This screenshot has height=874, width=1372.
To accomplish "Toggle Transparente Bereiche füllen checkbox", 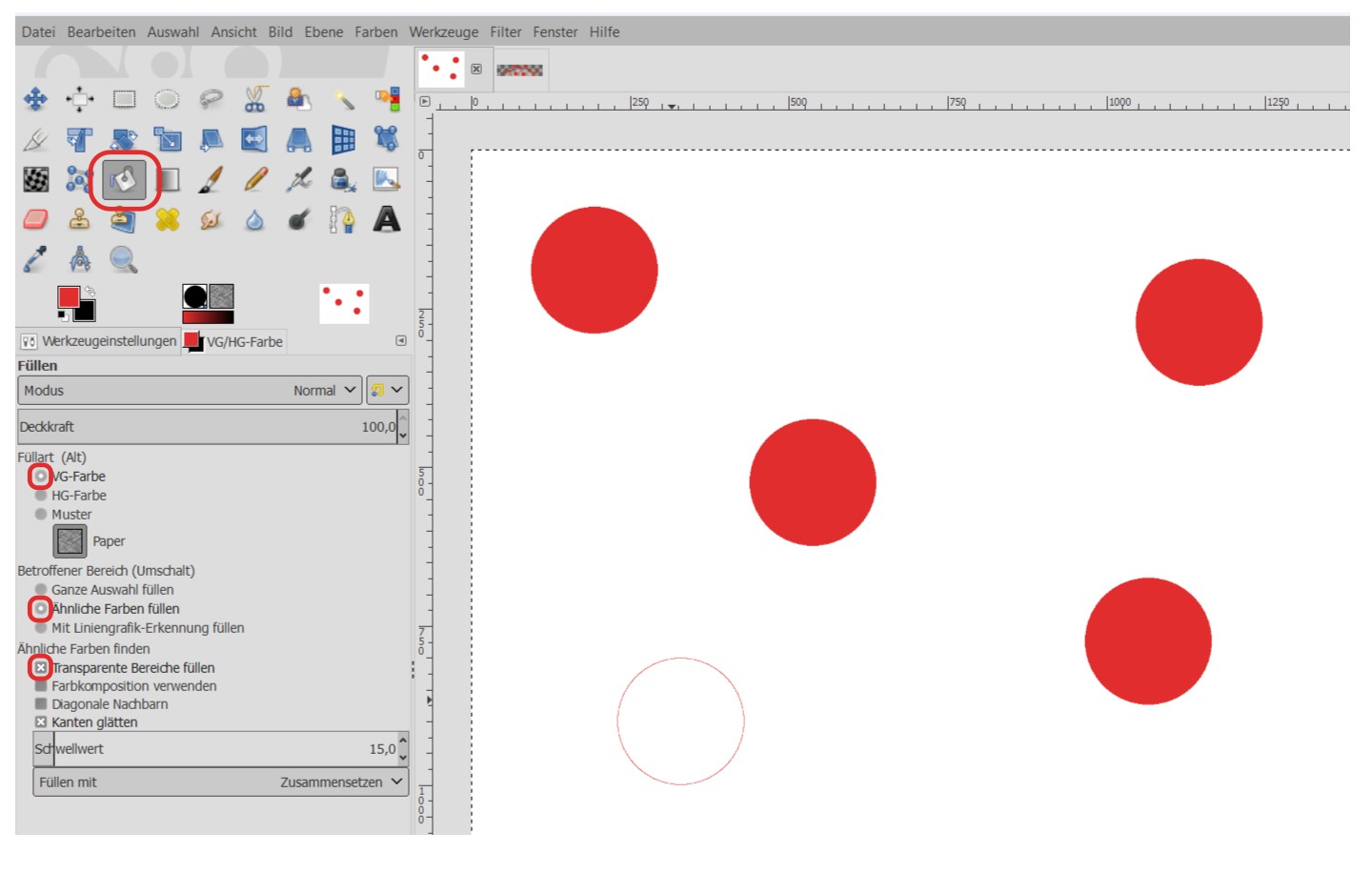I will click(41, 668).
